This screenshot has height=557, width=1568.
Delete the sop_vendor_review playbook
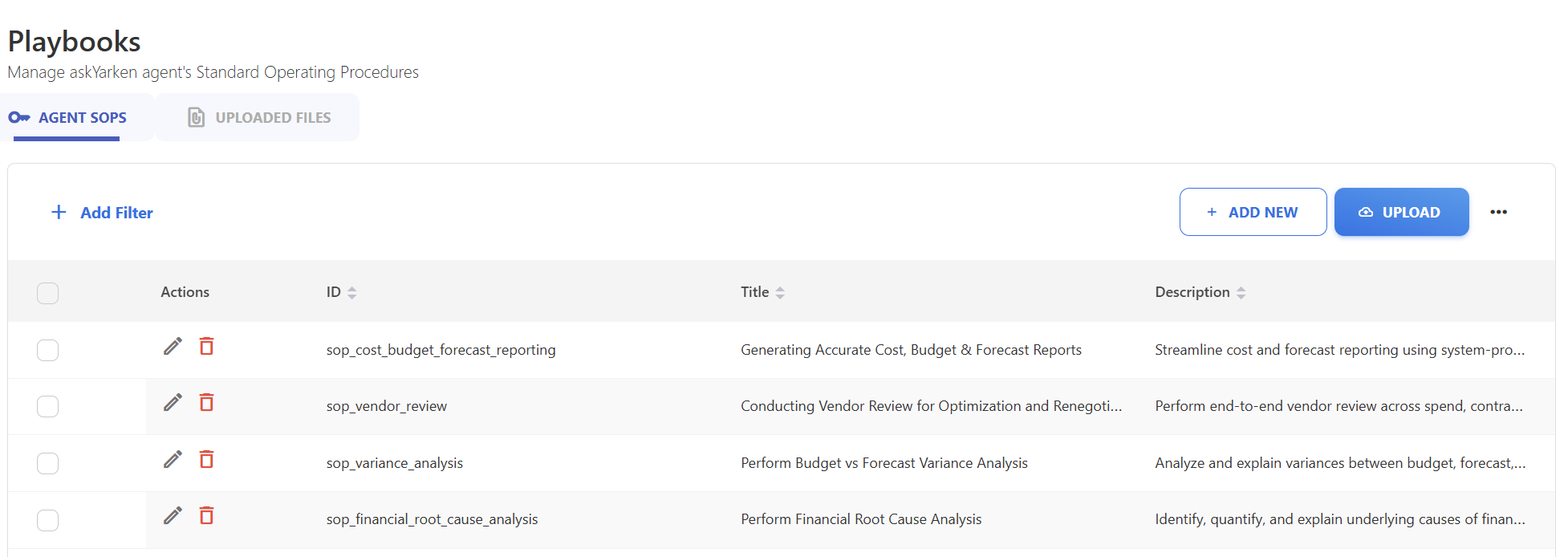206,402
